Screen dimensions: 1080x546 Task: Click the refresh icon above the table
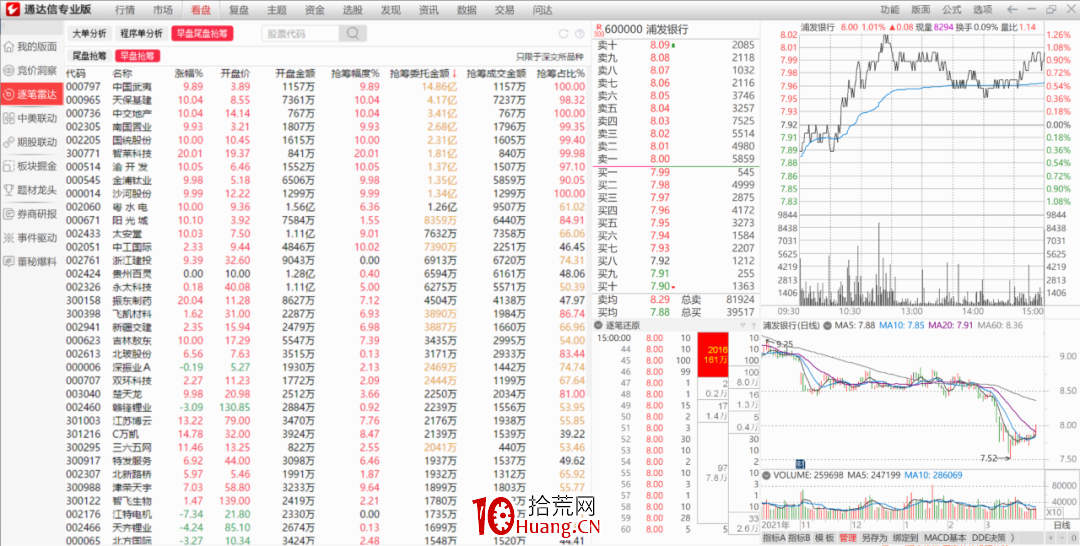coord(563,34)
